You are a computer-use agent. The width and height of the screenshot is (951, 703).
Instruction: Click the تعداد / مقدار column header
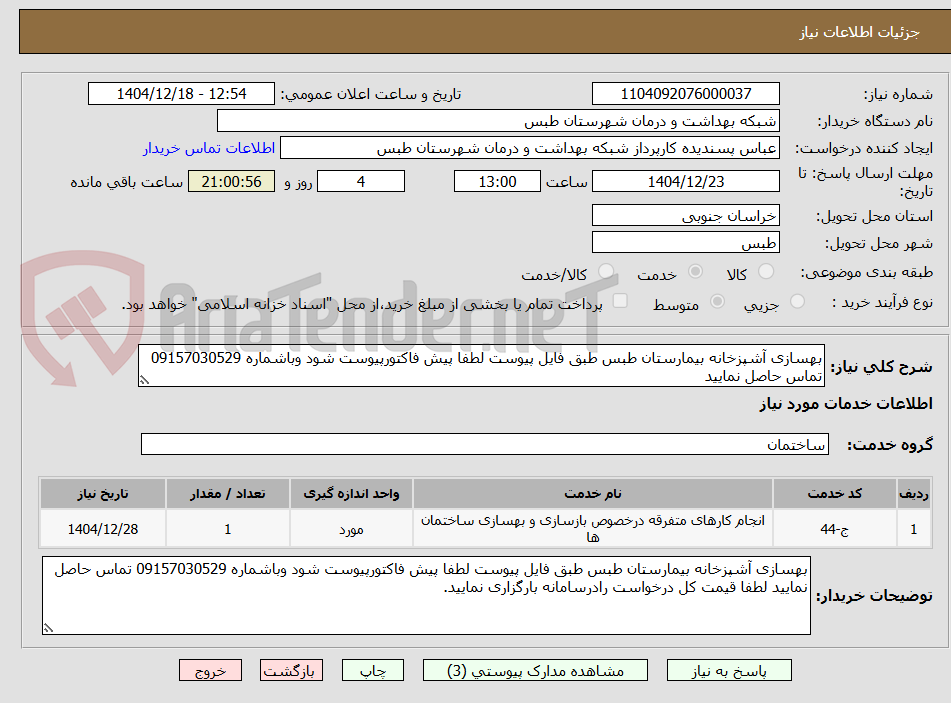tap(227, 494)
